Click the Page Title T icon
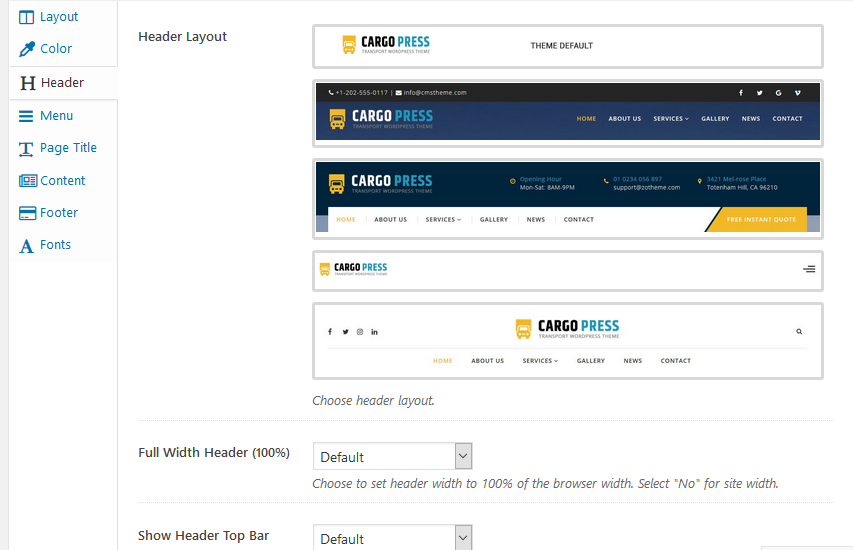Image resolution: width=853 pixels, height=550 pixels. [x=27, y=148]
